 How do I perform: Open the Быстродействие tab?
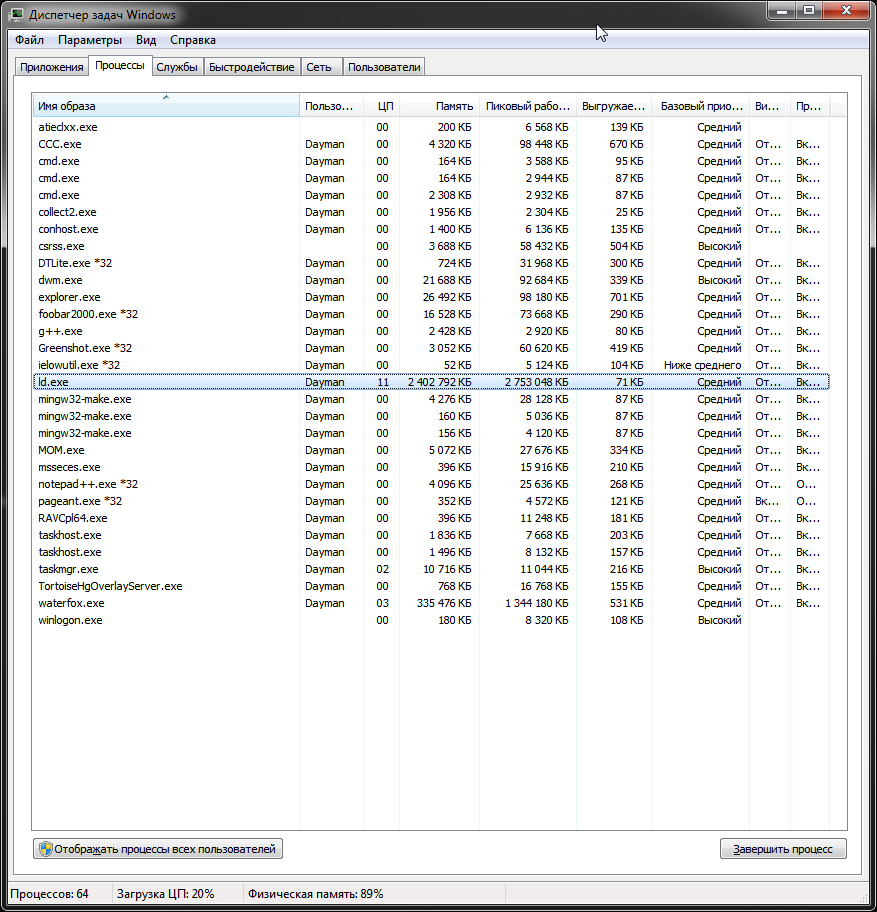[251, 67]
